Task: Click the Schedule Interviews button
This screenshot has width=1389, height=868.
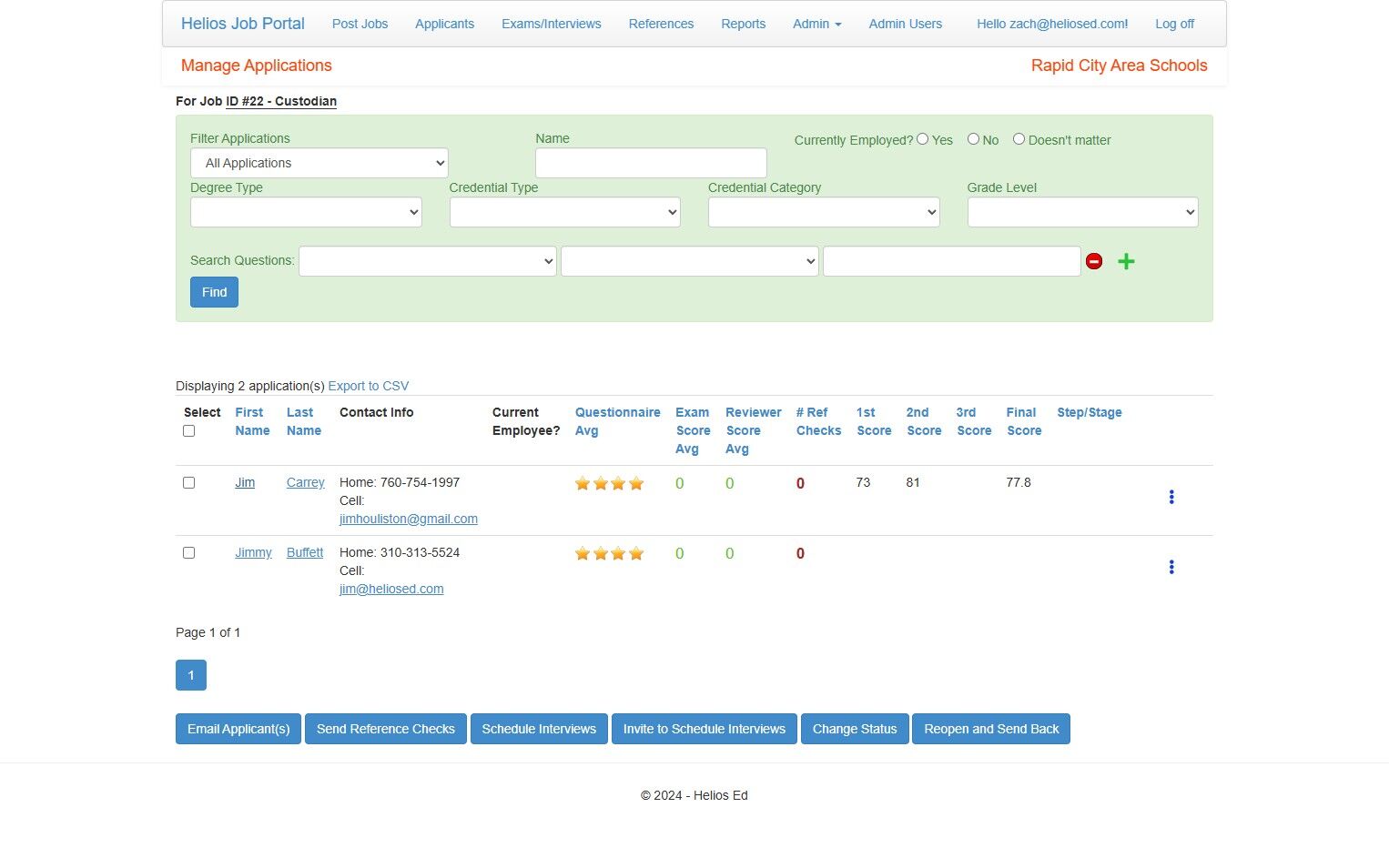Action: [539, 729]
